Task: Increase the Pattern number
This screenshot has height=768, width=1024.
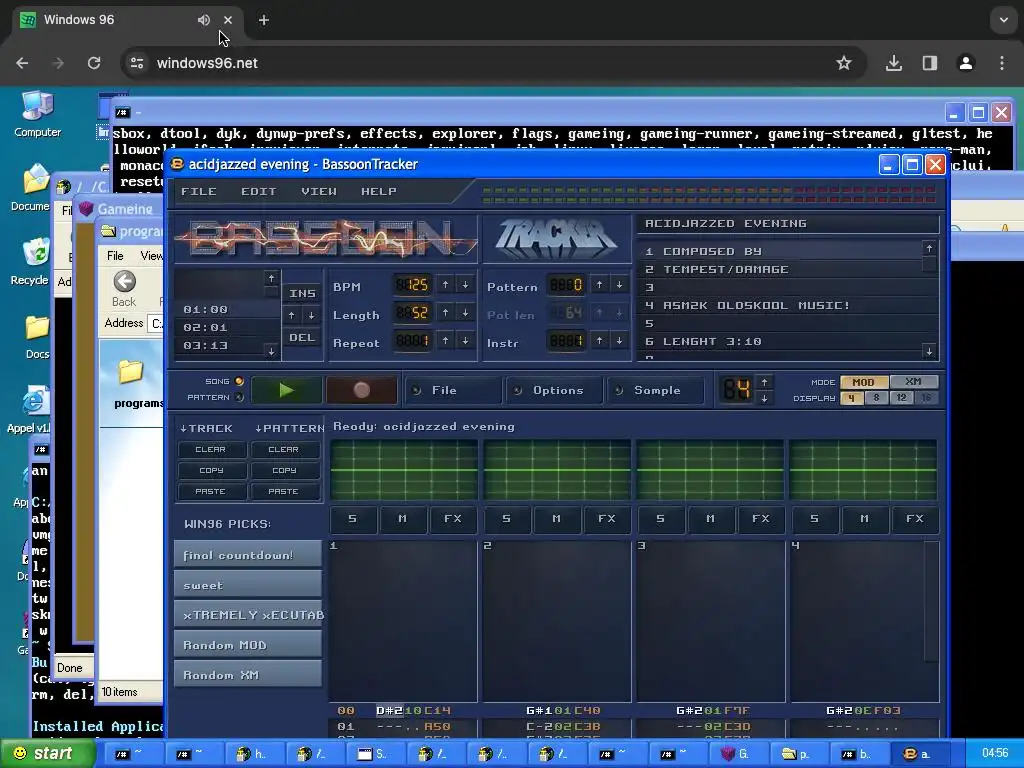Action: (600, 285)
